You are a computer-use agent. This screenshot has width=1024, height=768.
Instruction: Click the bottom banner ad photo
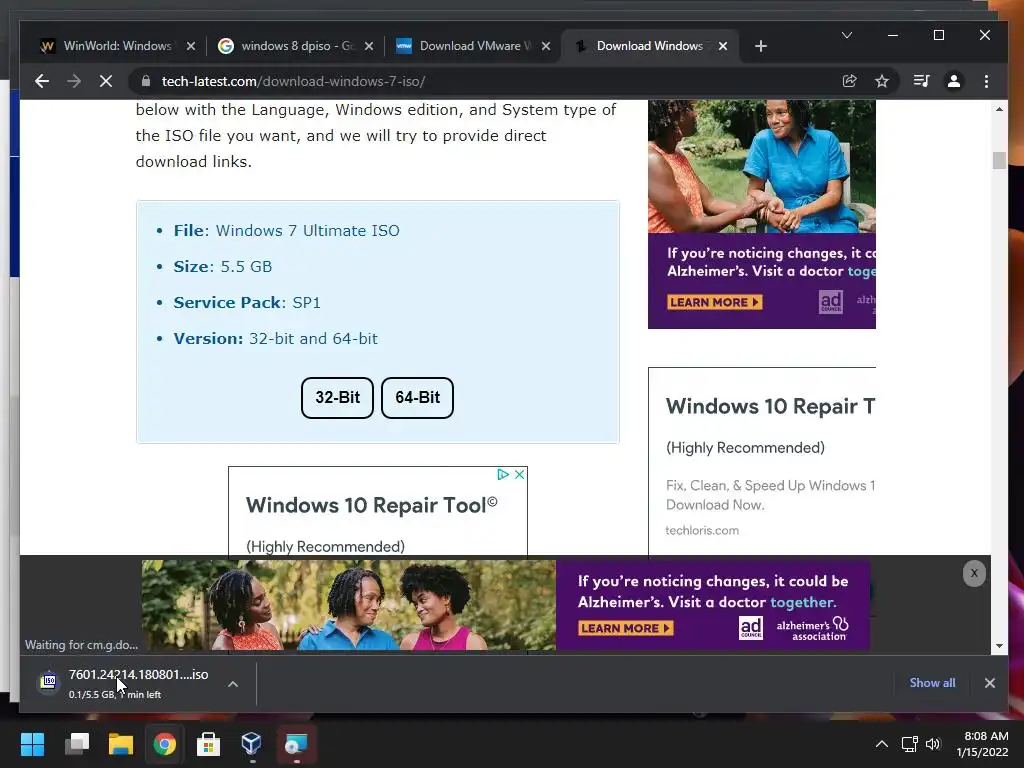click(x=349, y=605)
